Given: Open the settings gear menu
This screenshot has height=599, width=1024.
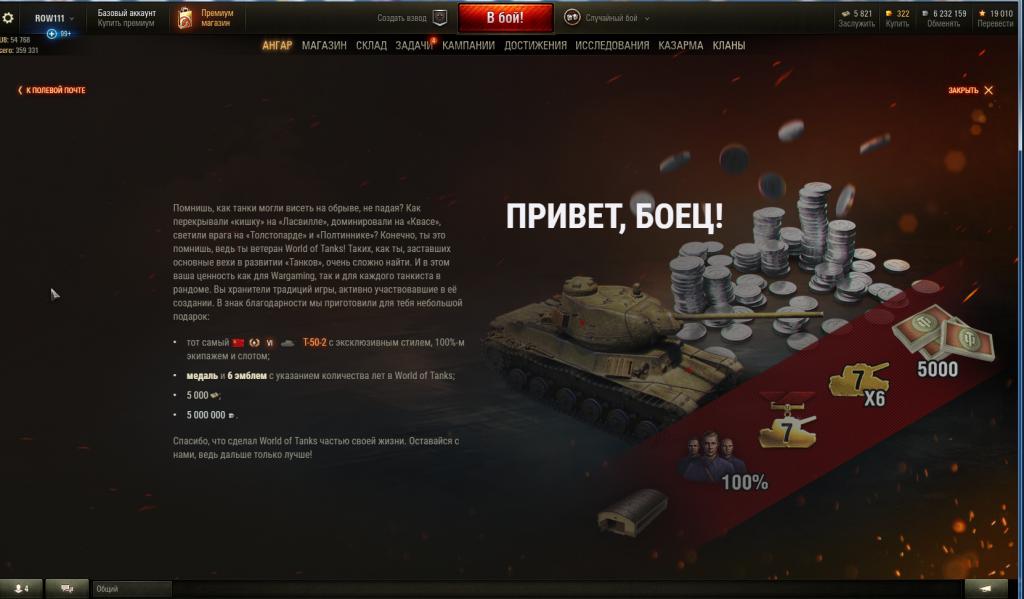Looking at the screenshot, I should pyautogui.click(x=8, y=18).
